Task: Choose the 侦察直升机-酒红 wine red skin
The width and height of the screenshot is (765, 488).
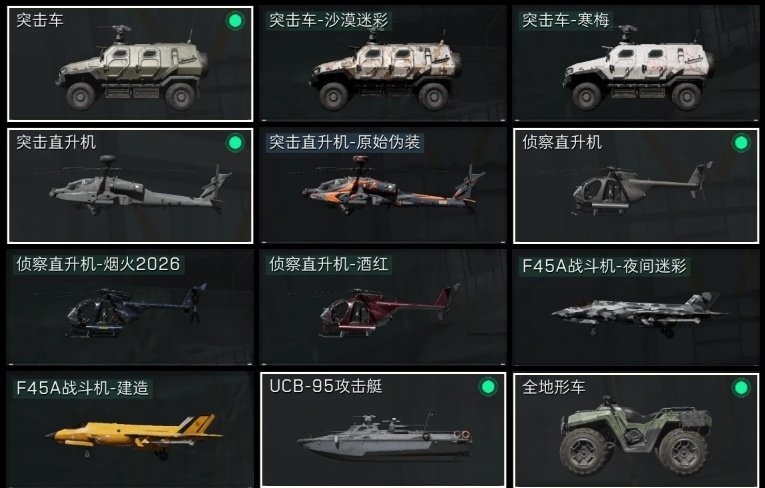Action: click(383, 308)
